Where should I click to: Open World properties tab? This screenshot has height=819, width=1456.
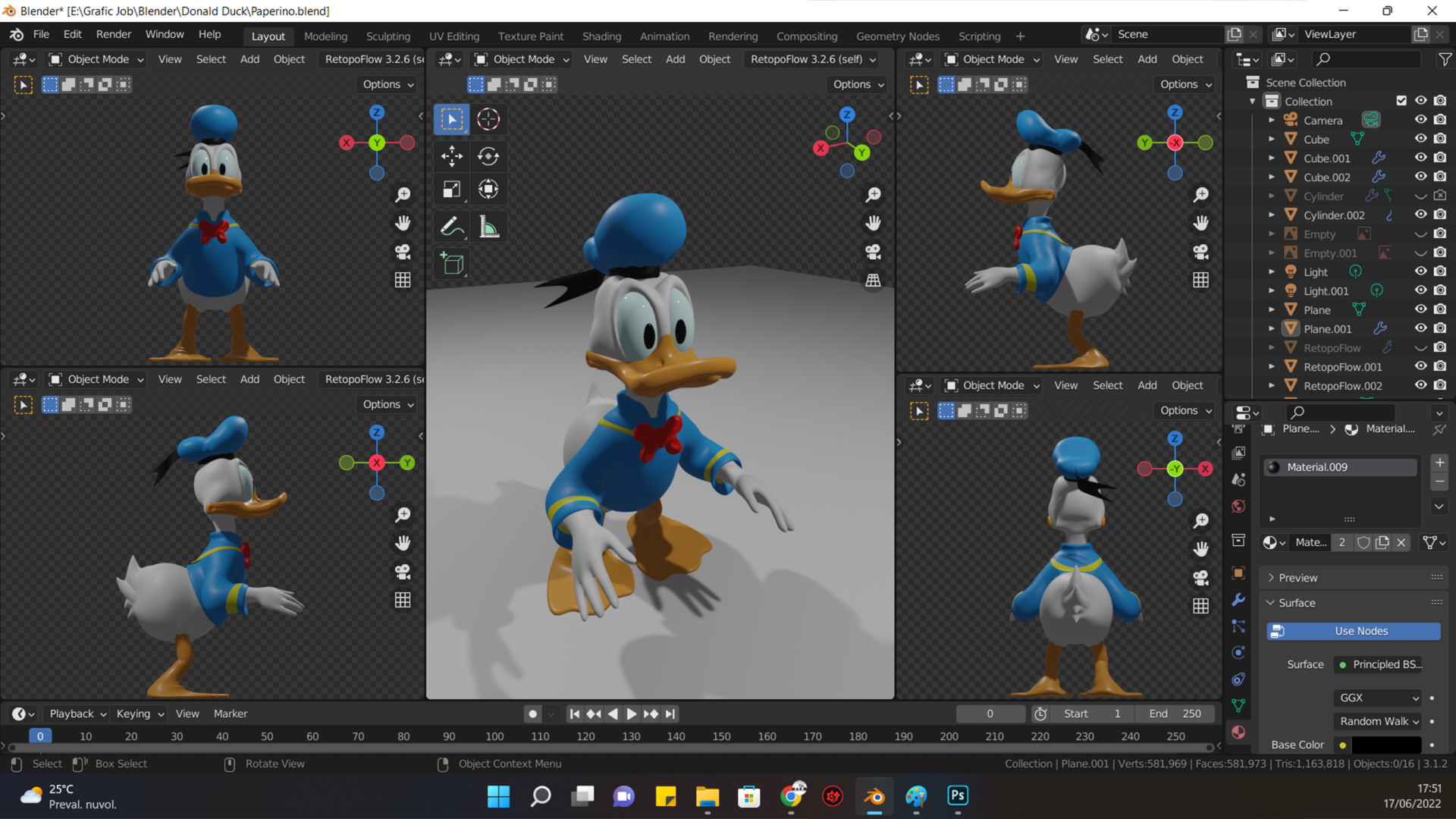[x=1238, y=506]
